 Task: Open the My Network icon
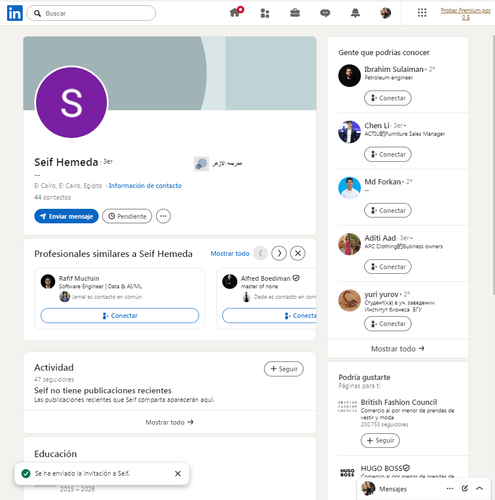coord(265,13)
